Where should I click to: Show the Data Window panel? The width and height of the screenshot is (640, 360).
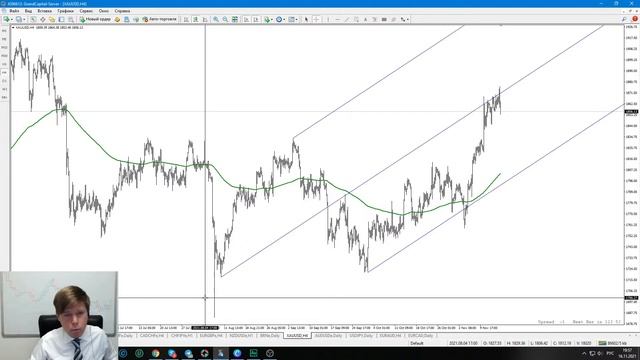click(42, 19)
